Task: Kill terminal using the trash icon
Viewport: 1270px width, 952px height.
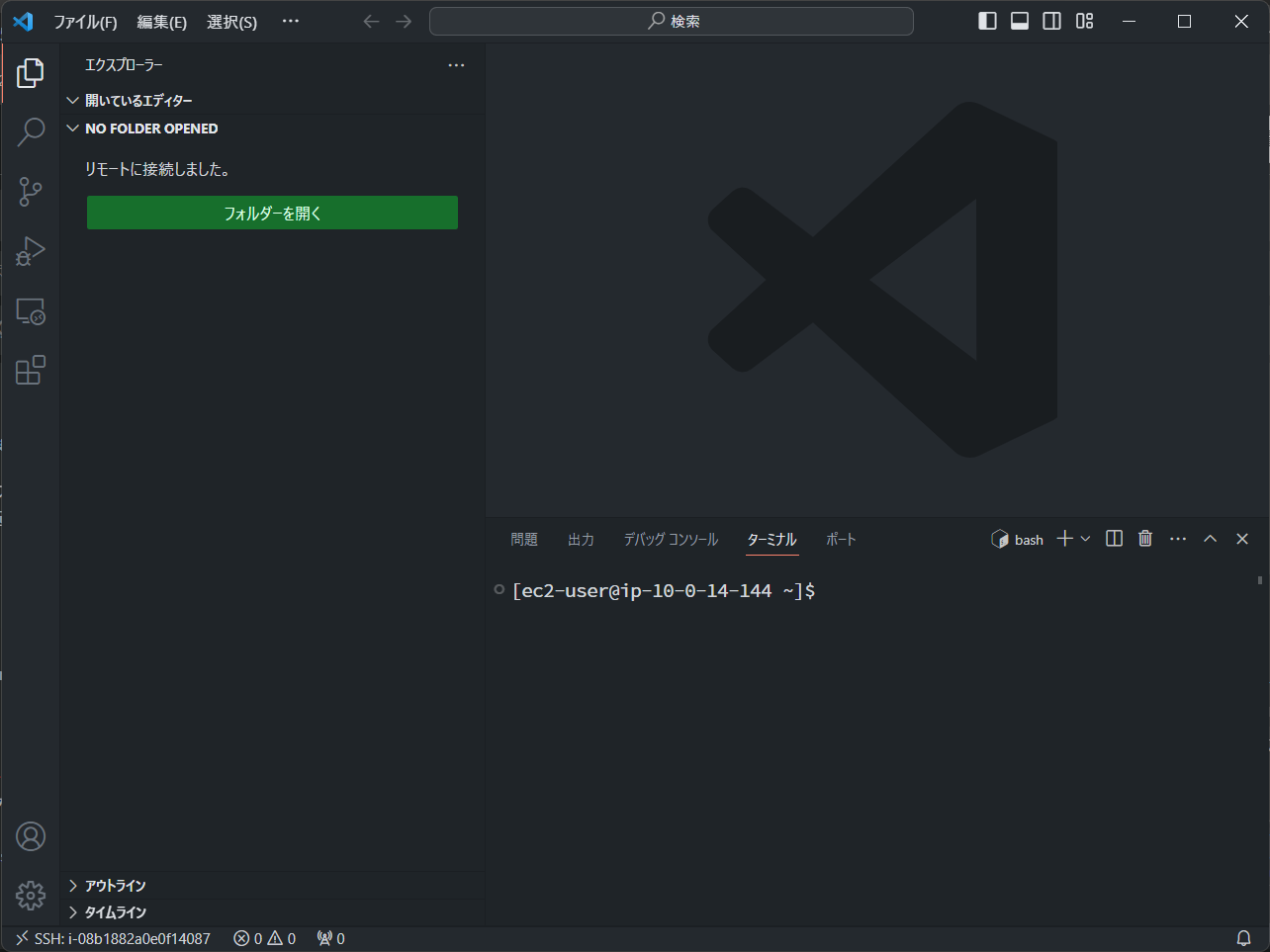Action: (x=1145, y=539)
